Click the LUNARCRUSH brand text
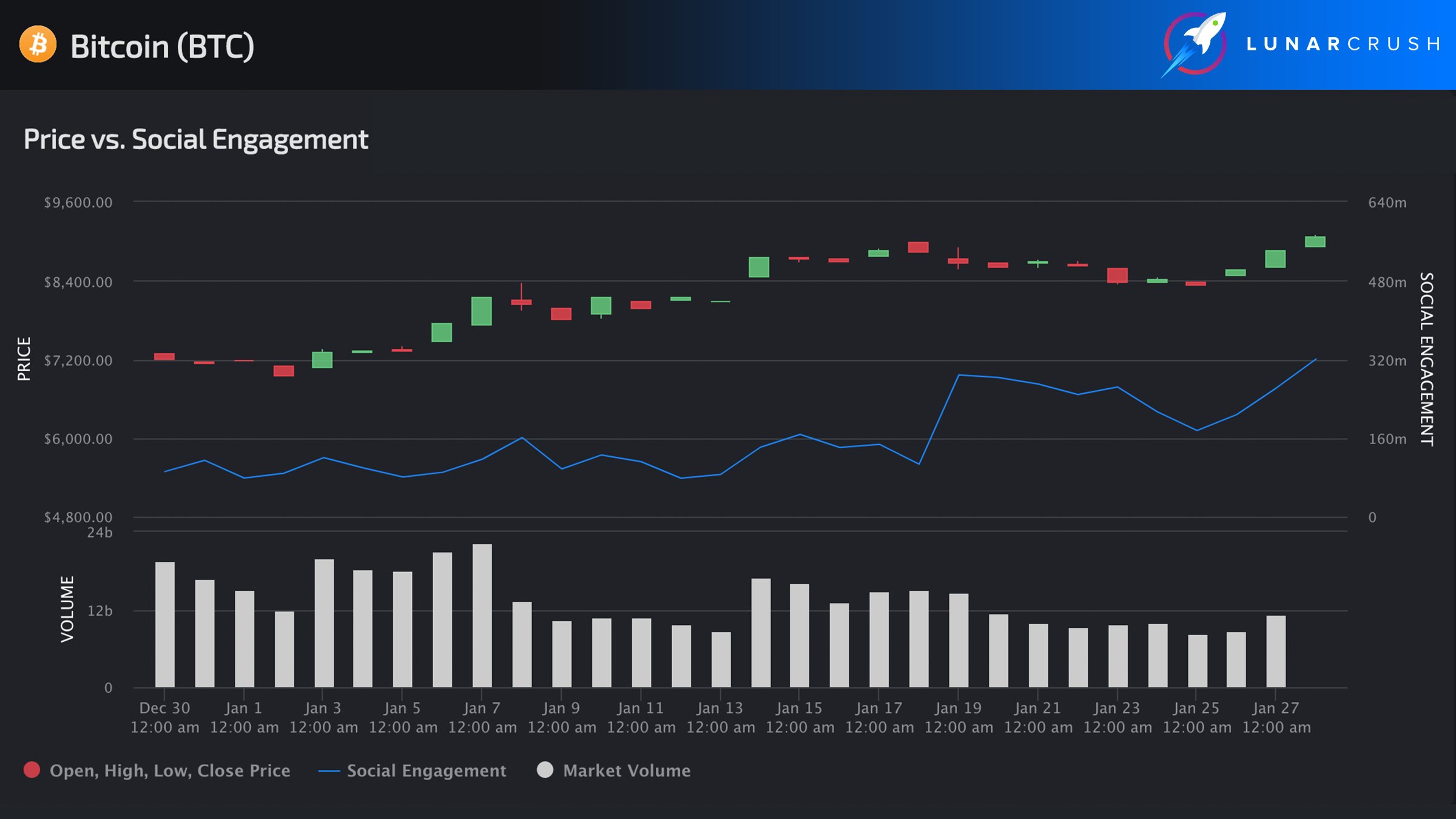The width and height of the screenshot is (1456, 819). (x=1344, y=44)
